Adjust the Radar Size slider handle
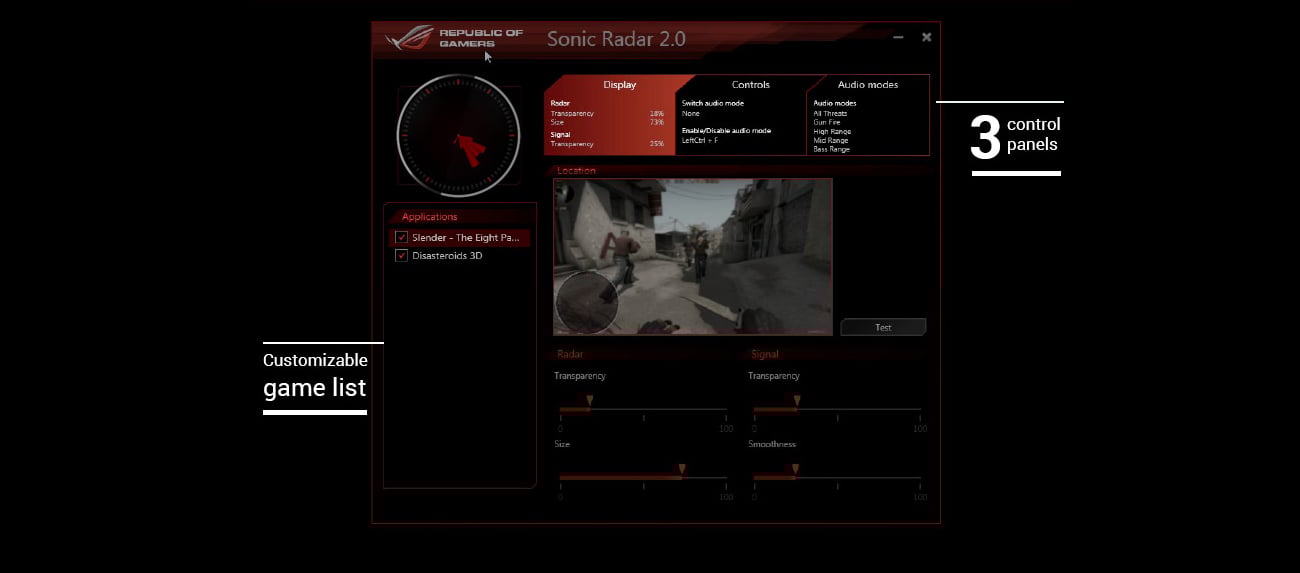Image resolution: width=1300 pixels, height=573 pixels. 682,468
